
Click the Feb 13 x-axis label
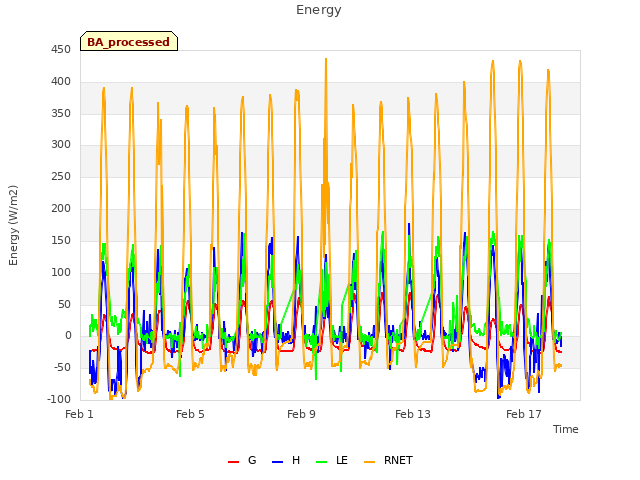(x=413, y=414)
